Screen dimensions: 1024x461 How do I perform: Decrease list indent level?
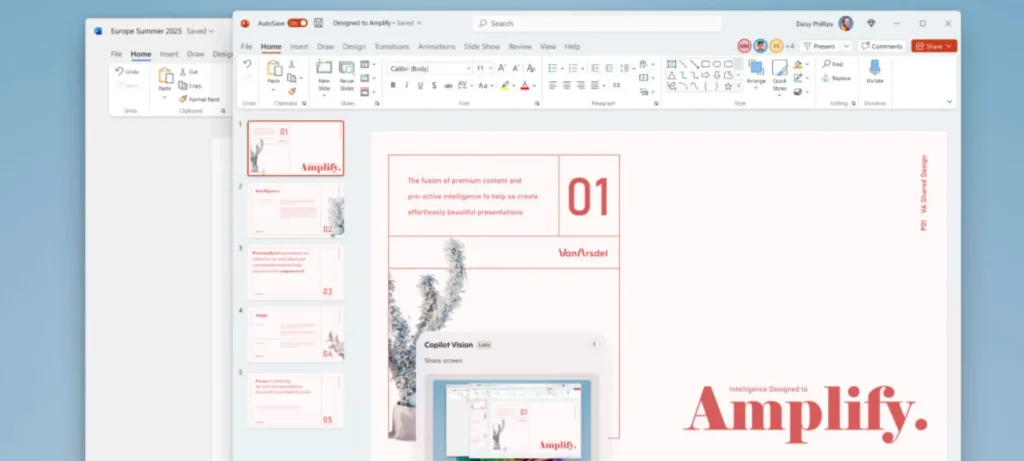[x=595, y=68]
